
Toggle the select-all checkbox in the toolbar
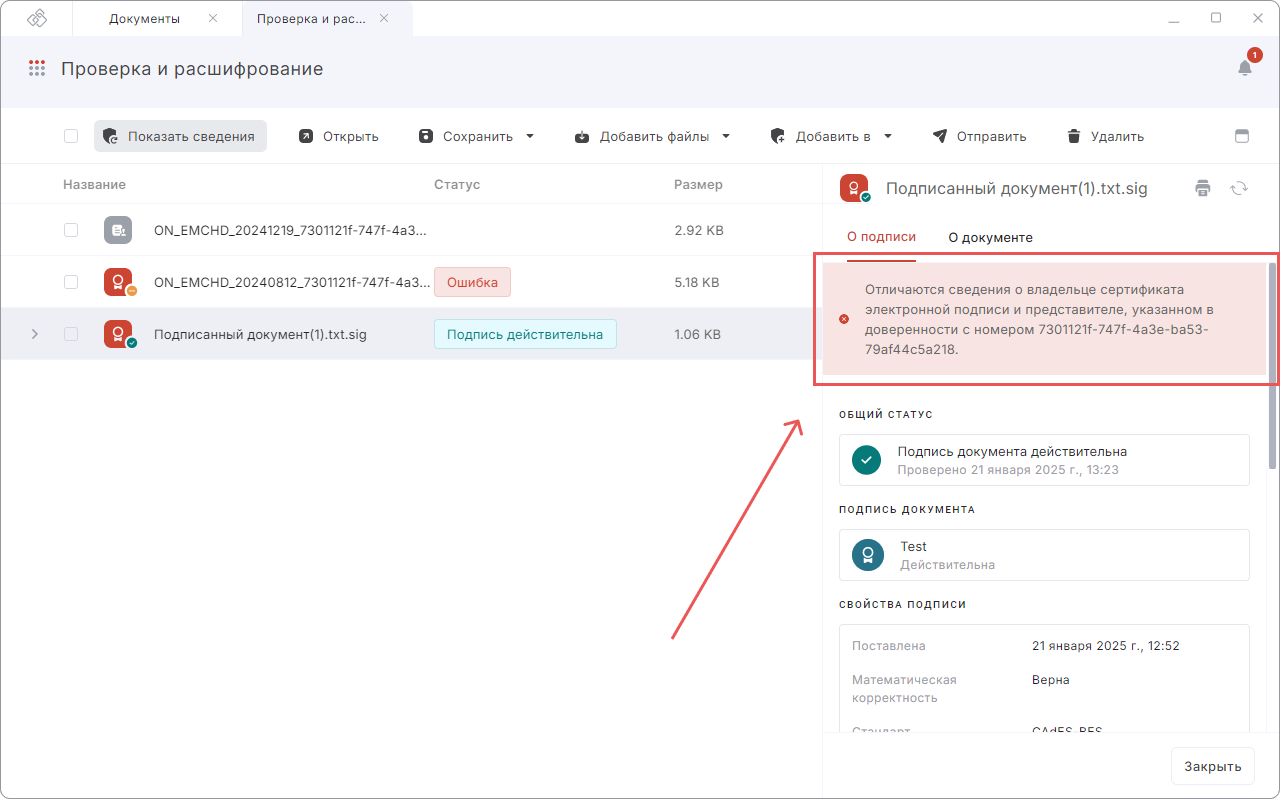(x=71, y=136)
